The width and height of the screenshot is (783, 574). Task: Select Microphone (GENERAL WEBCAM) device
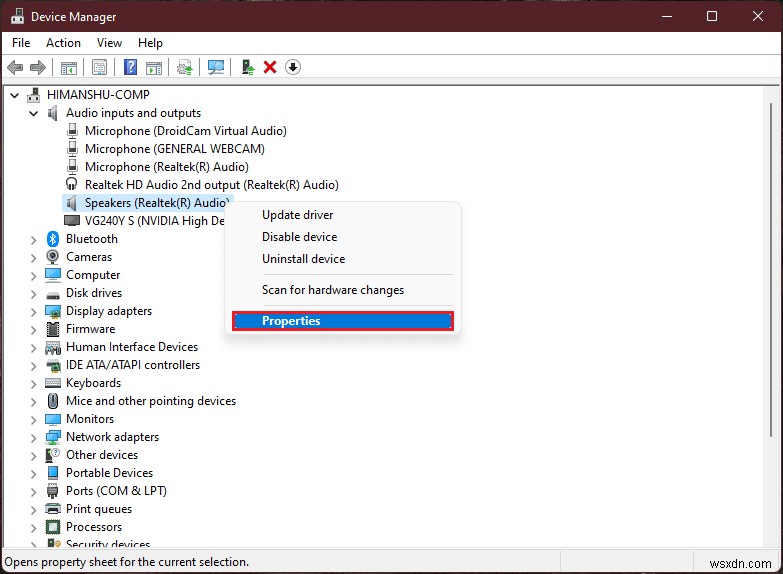tap(174, 148)
